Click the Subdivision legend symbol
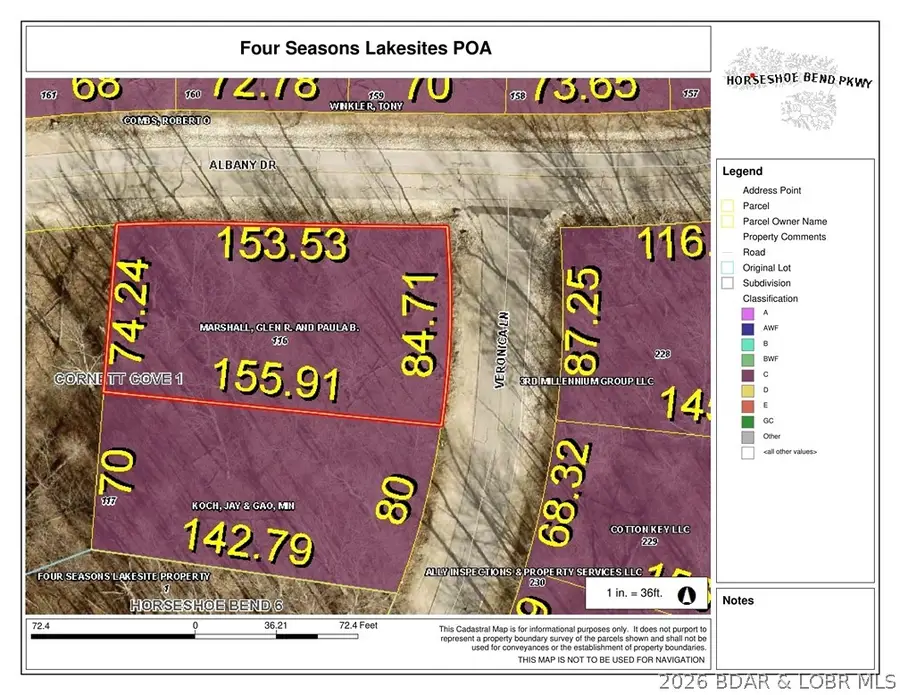900x695 pixels. (728, 283)
